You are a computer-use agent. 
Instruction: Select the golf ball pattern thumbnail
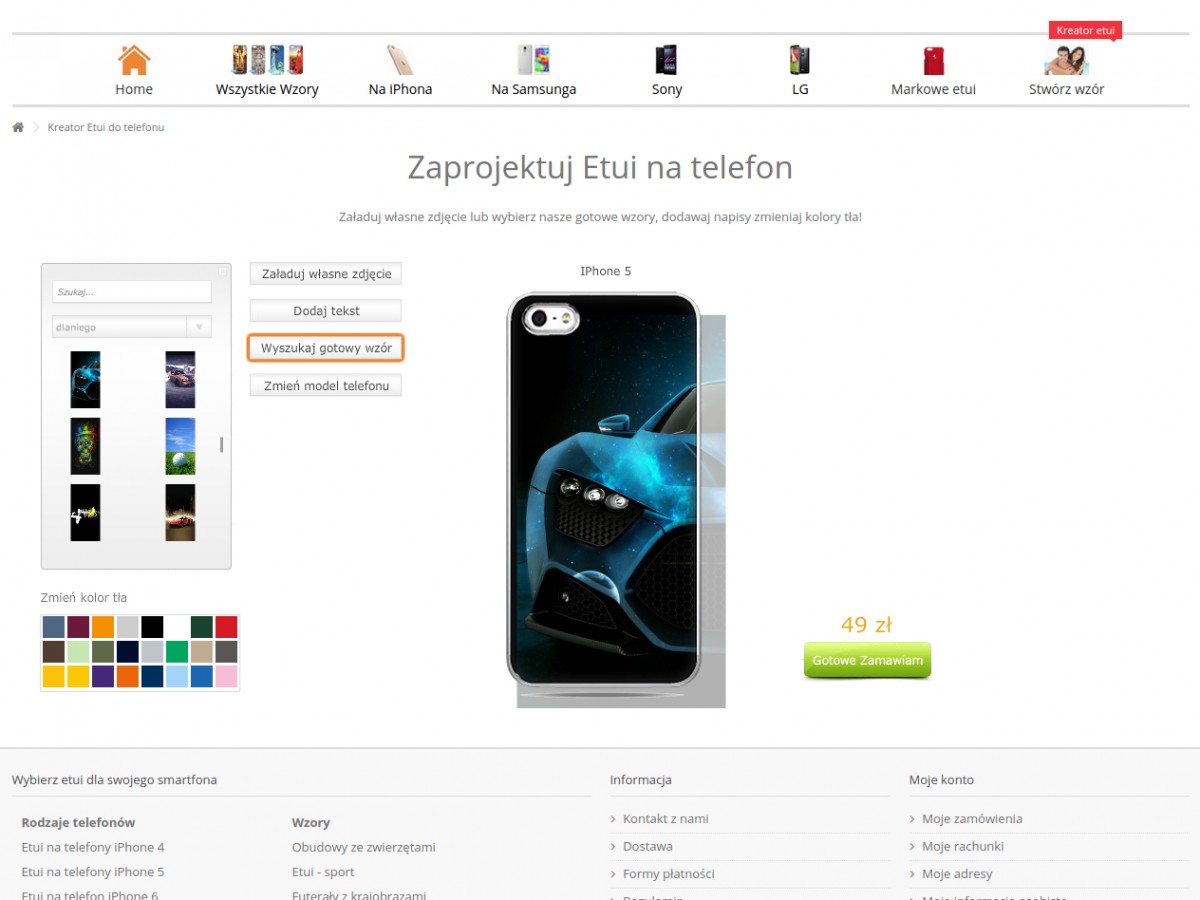coord(180,446)
